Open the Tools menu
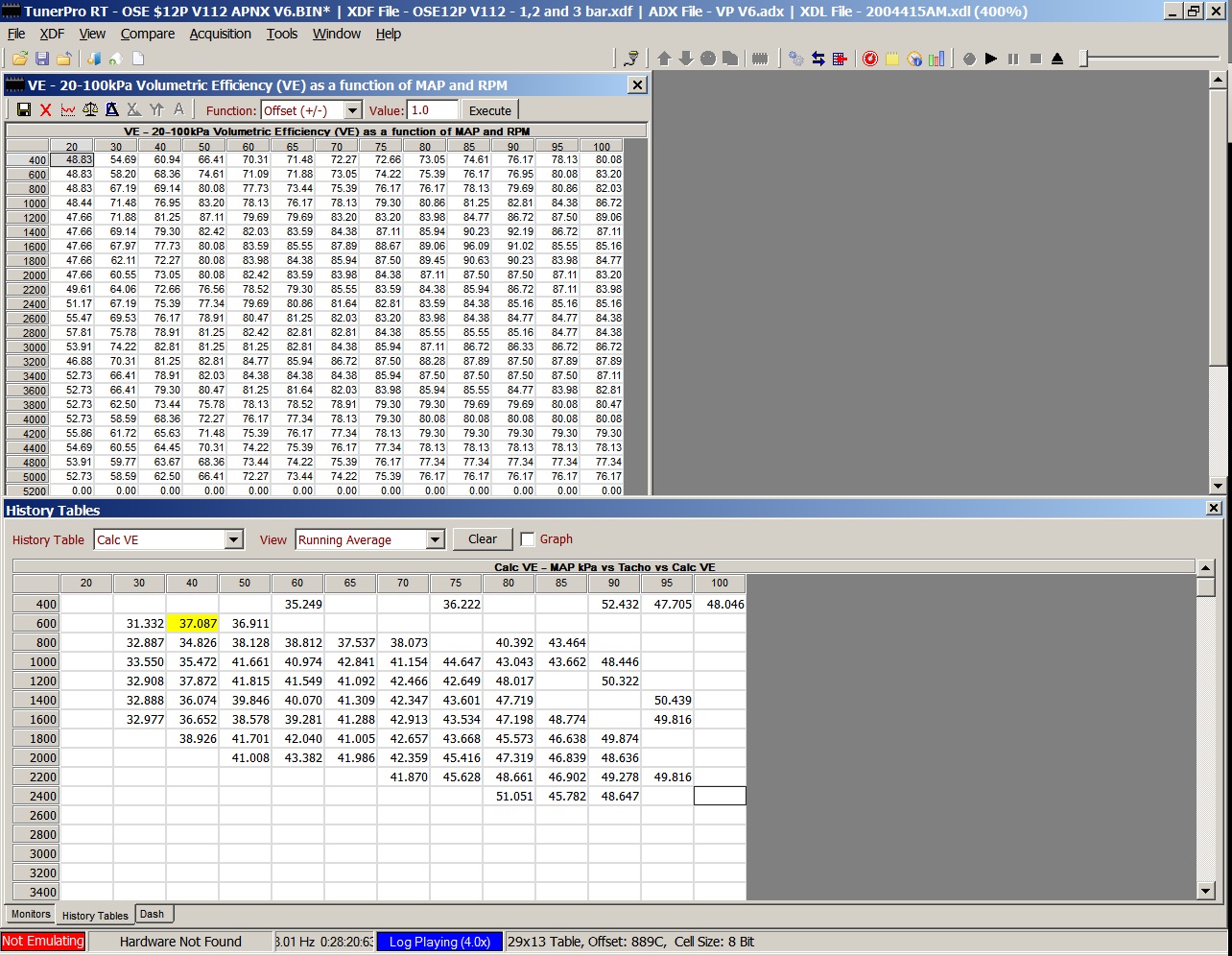Viewport: 1232px width, 956px height. 282,34
